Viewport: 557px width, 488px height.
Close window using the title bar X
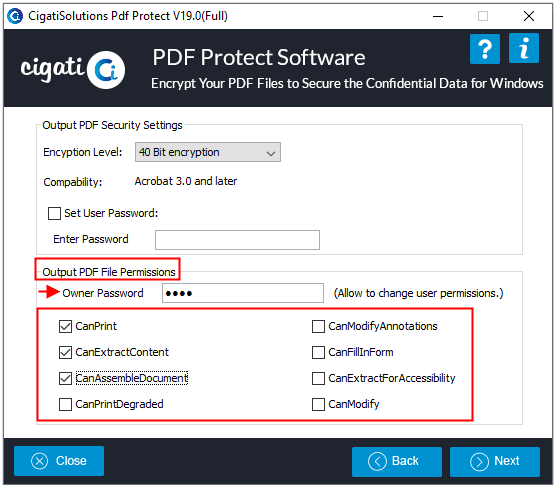coord(529,16)
